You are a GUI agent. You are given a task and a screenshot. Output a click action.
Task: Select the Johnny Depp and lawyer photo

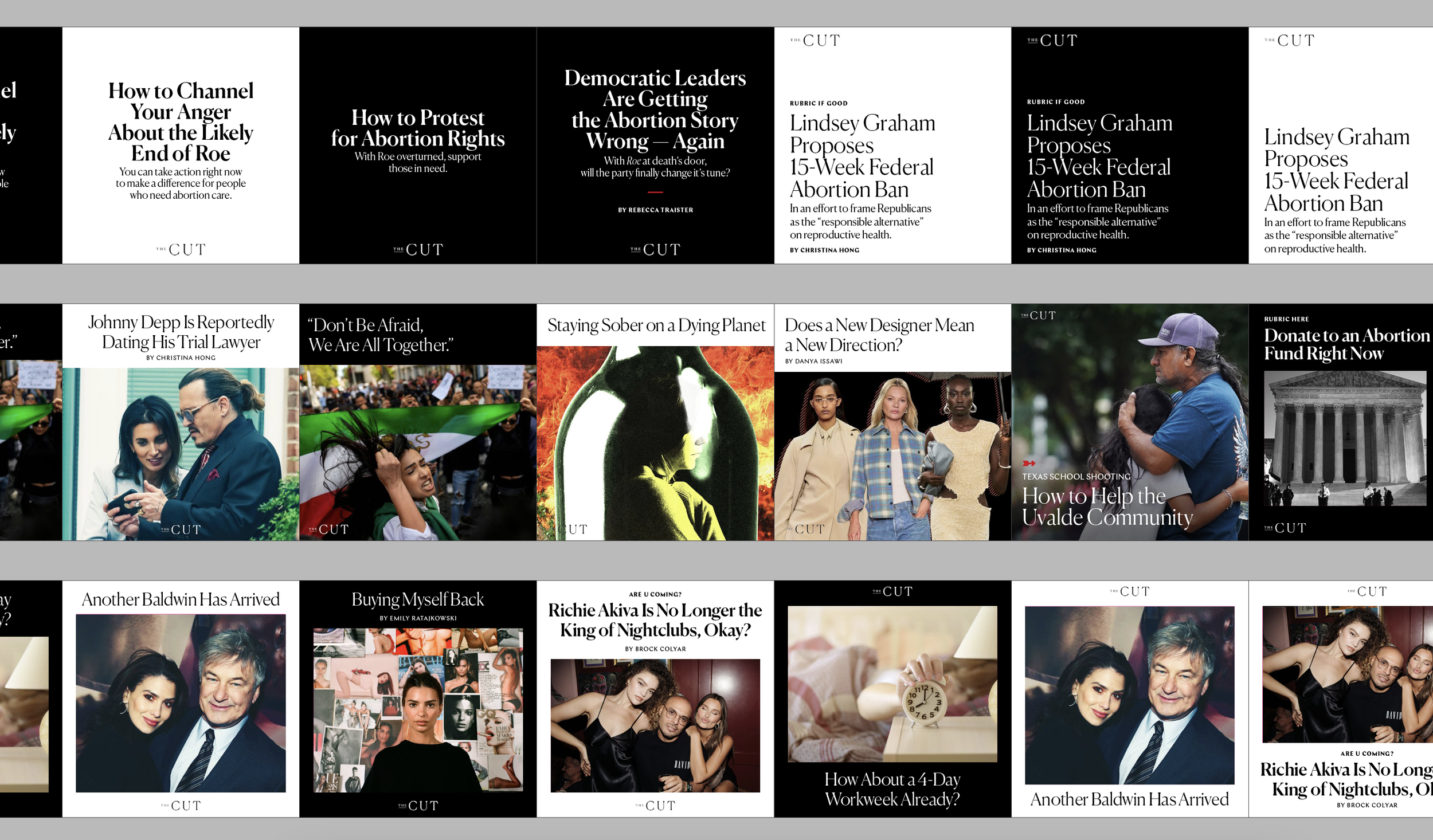coord(181,454)
